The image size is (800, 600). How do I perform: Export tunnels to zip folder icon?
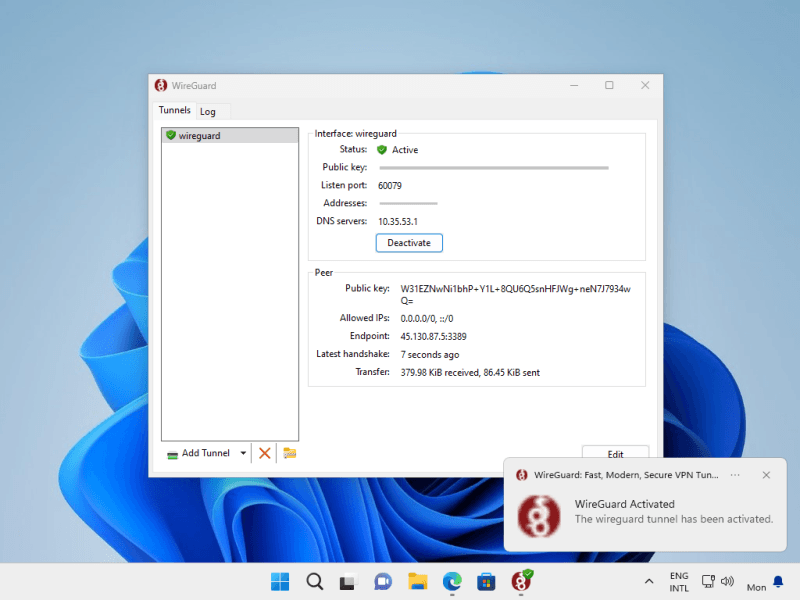tap(290, 453)
